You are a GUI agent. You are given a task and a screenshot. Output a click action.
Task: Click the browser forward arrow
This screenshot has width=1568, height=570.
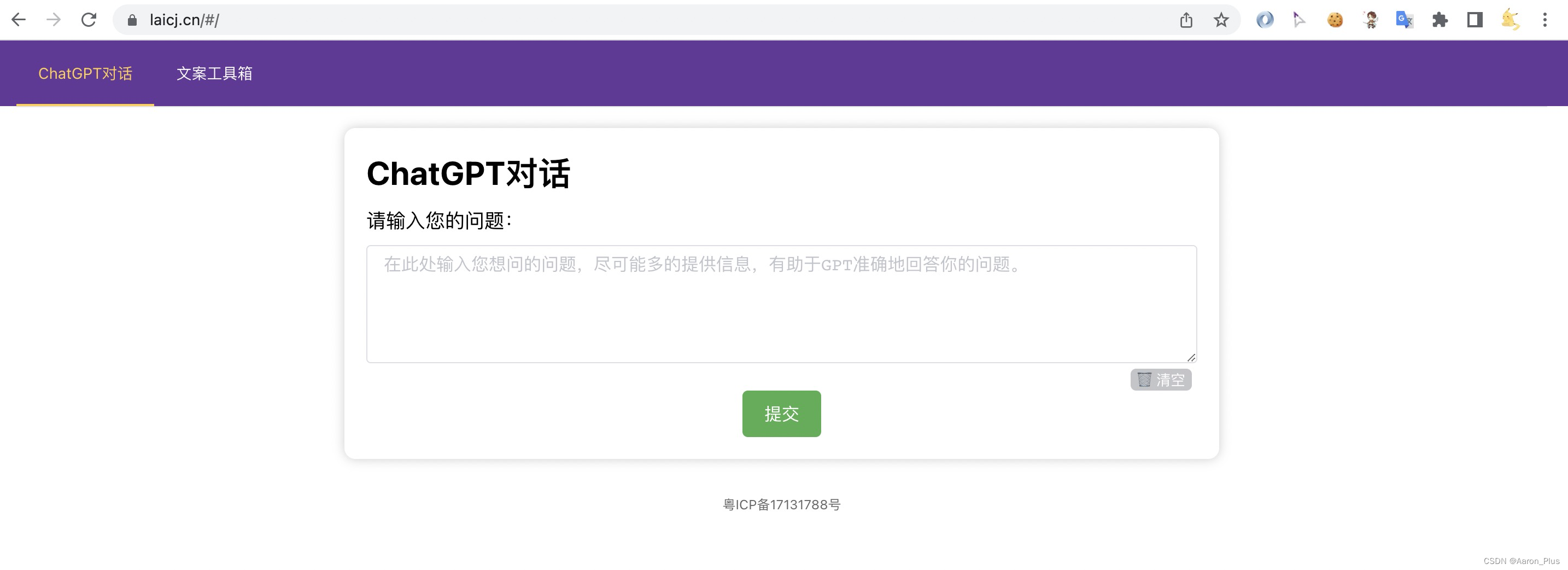pyautogui.click(x=54, y=20)
